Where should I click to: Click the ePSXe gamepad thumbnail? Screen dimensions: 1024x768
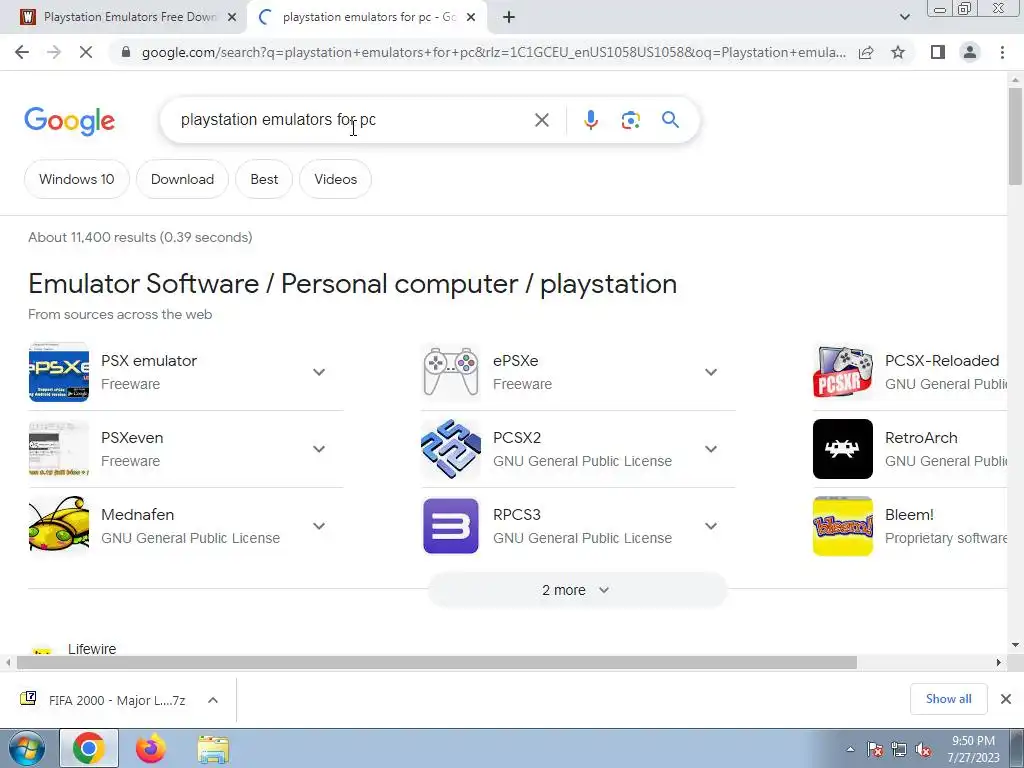click(451, 372)
